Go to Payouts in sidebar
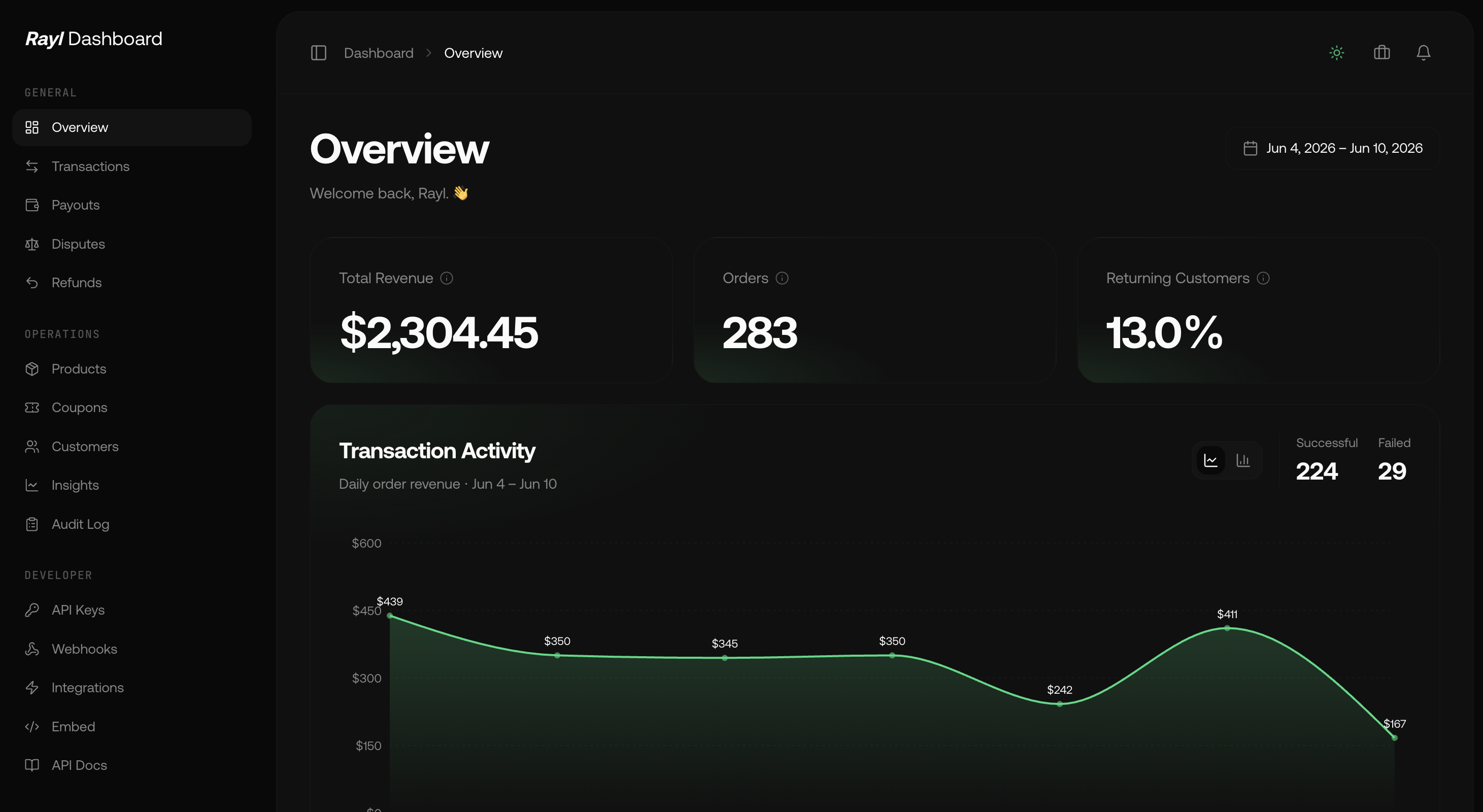 [x=76, y=205]
